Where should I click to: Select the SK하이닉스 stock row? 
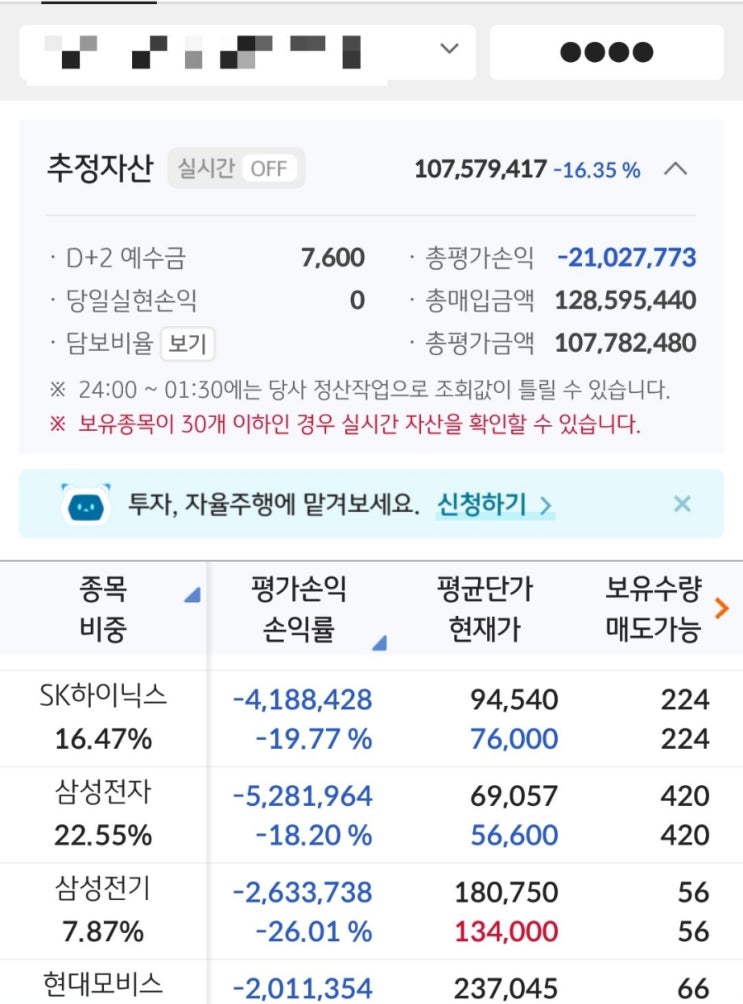pyautogui.click(x=372, y=718)
